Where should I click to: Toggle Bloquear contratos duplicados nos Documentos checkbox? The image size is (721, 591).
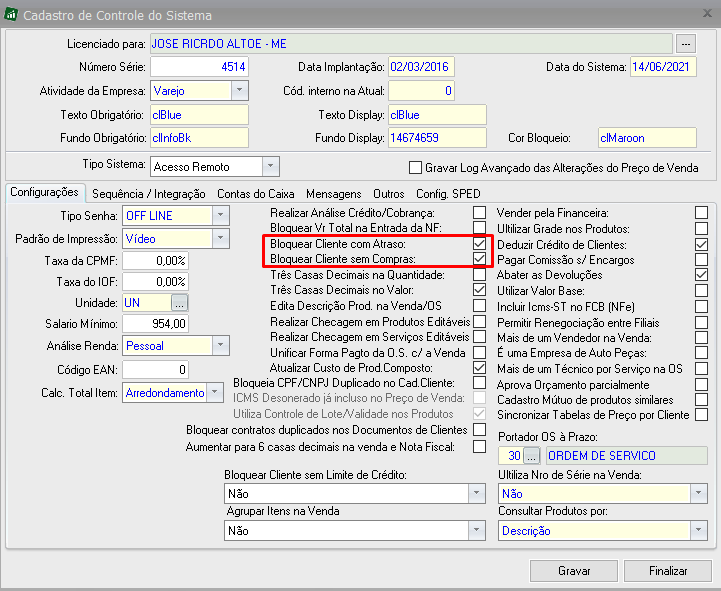(479, 430)
